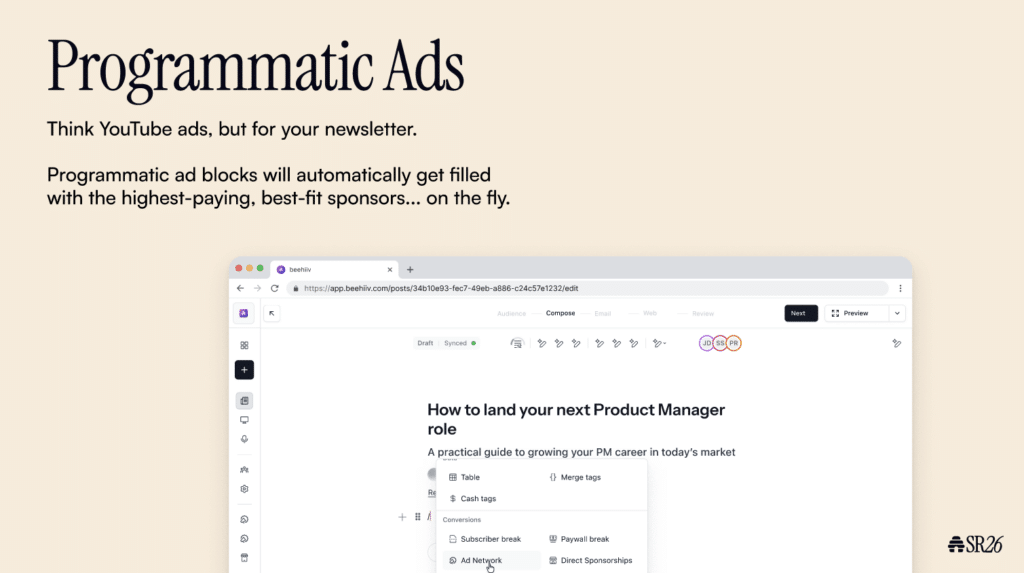
Task: Click the six-dot block drag handle
Action: (x=418, y=517)
